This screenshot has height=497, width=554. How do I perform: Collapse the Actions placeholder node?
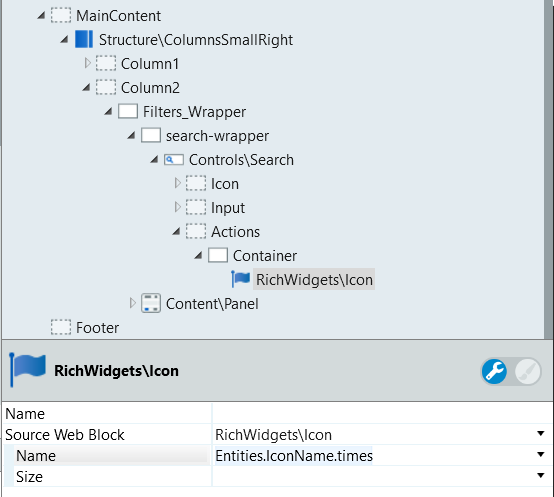pos(176,231)
